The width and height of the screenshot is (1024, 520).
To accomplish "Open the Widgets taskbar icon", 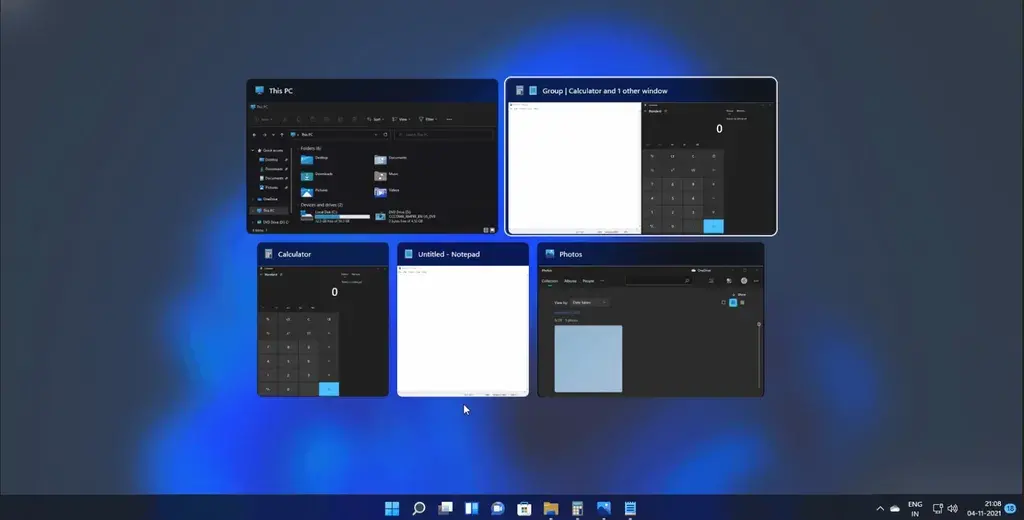I will click(x=472, y=508).
